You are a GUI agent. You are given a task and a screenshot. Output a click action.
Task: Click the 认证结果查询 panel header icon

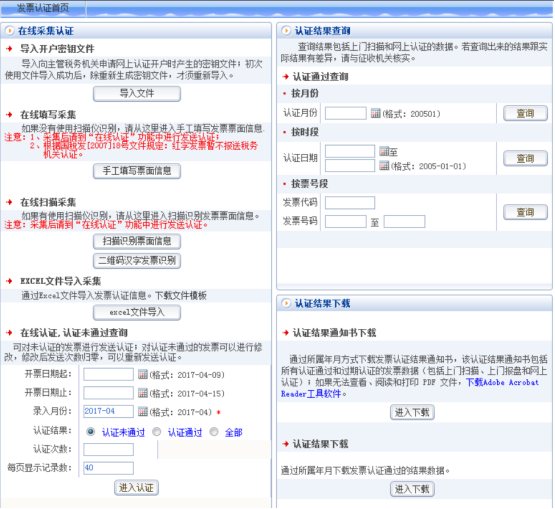pyautogui.click(x=286, y=31)
